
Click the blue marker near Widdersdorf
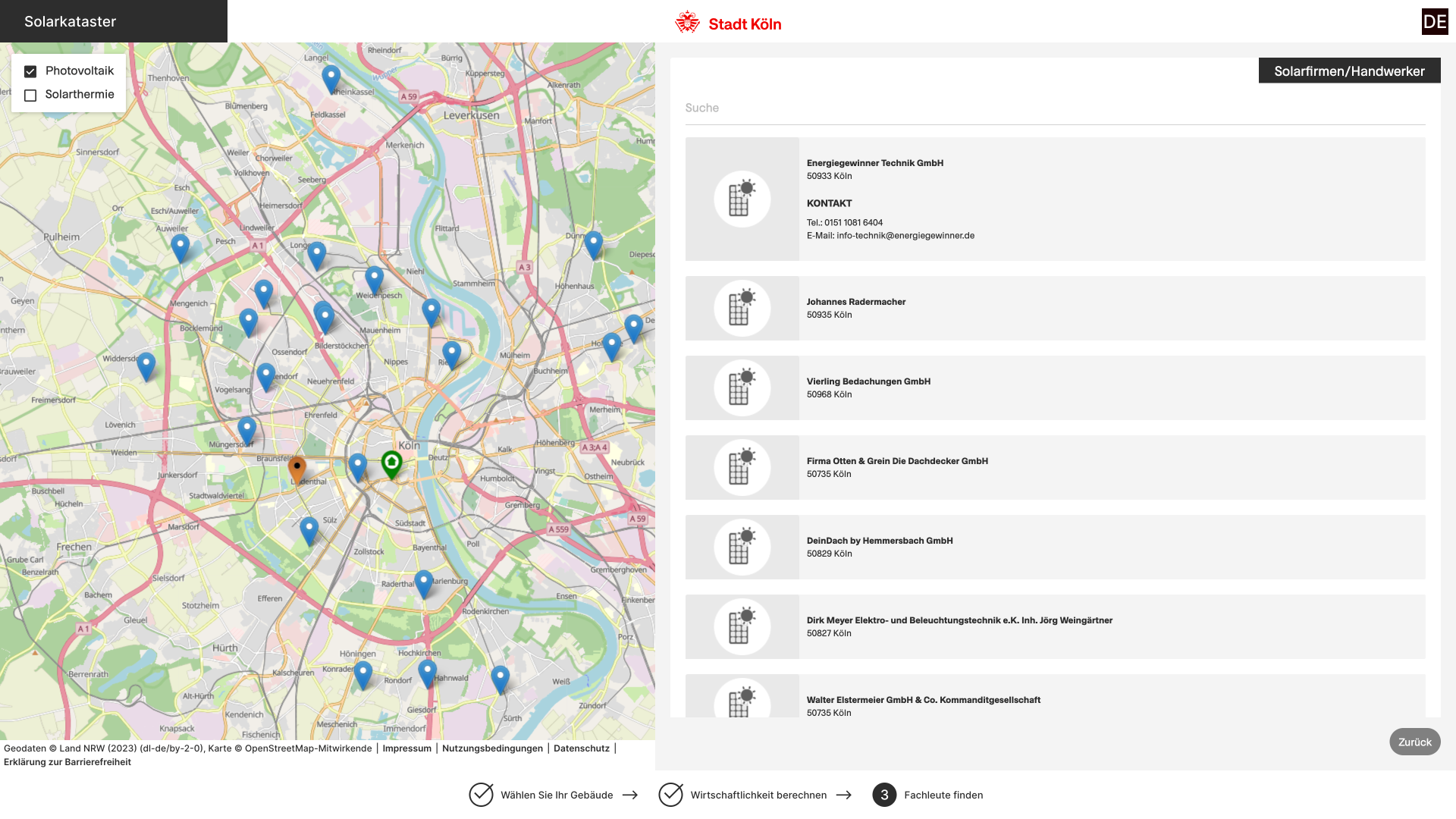pyautogui.click(x=146, y=367)
